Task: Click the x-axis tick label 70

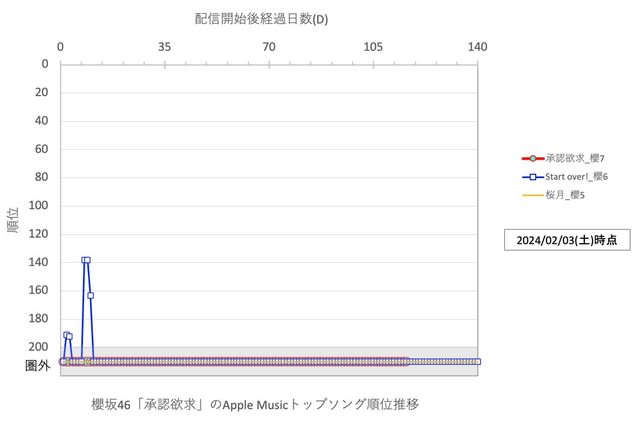Action: pyautogui.click(x=269, y=46)
